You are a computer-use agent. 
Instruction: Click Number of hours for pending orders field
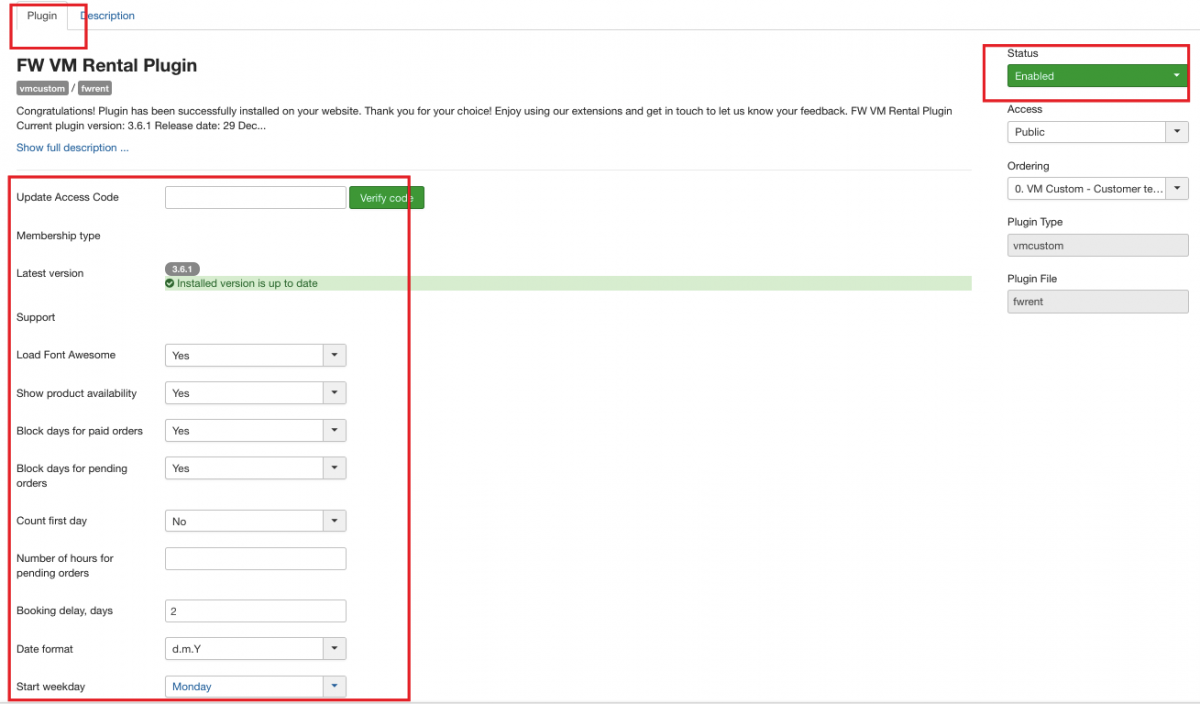255,559
